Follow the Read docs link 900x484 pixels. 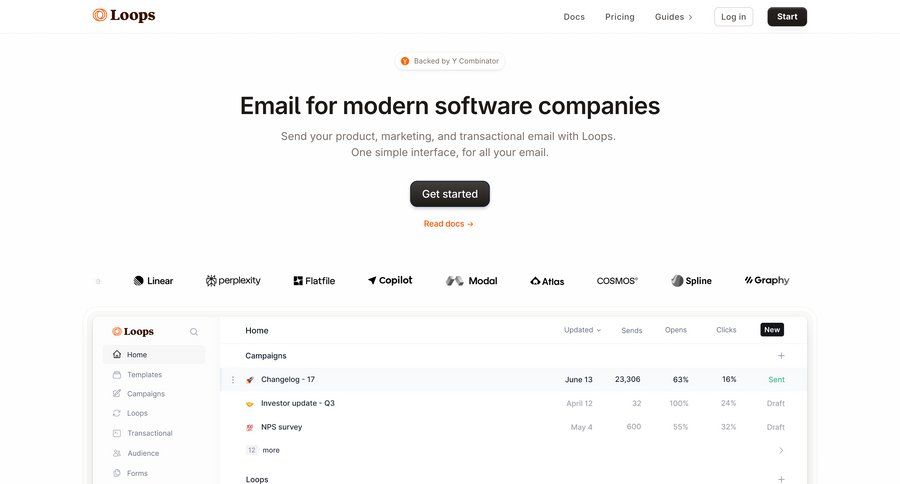click(449, 224)
